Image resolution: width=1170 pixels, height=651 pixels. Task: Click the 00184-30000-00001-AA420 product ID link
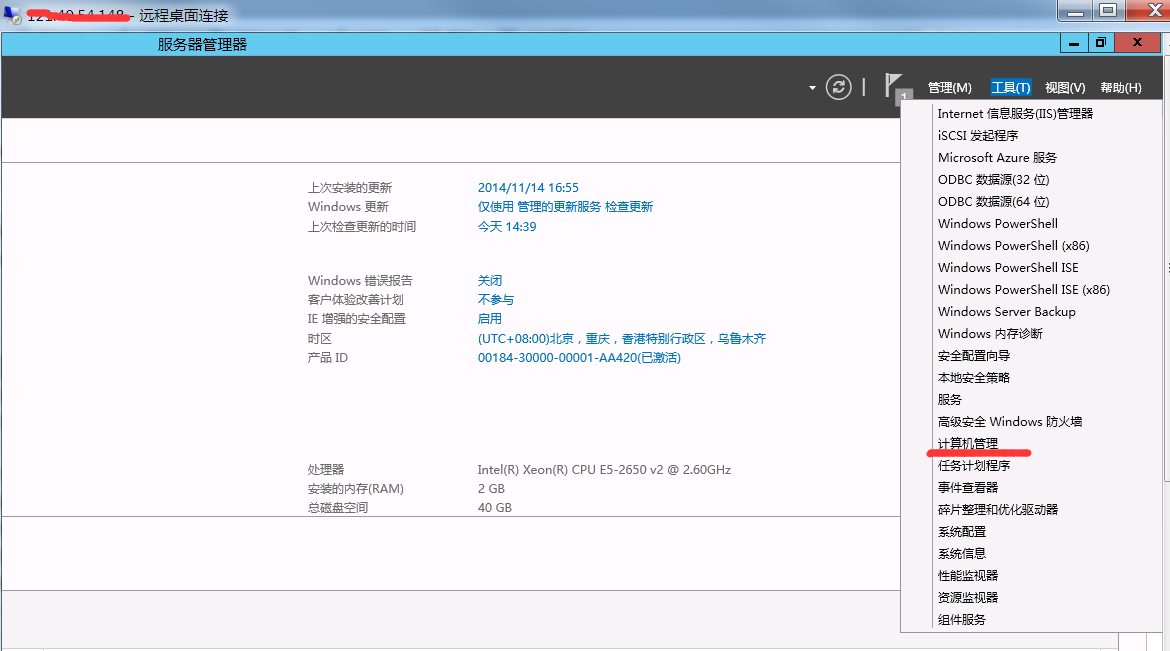pos(578,358)
